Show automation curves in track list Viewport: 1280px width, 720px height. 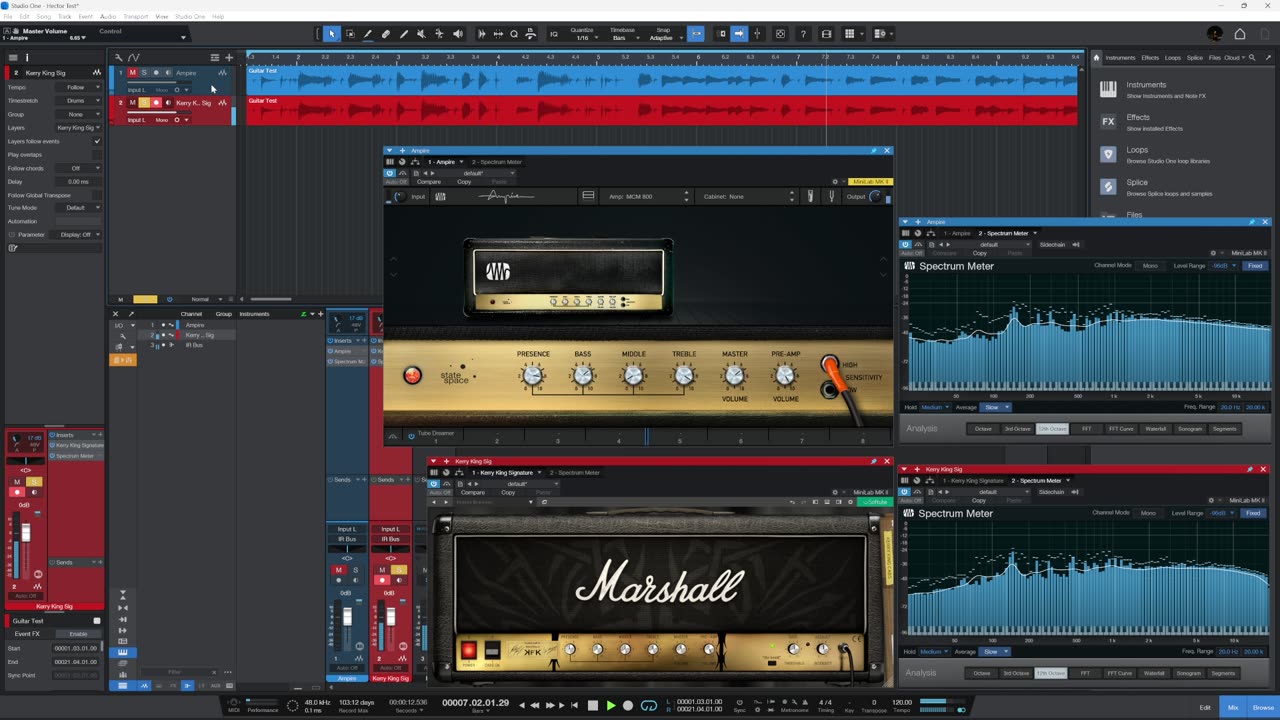(134, 58)
